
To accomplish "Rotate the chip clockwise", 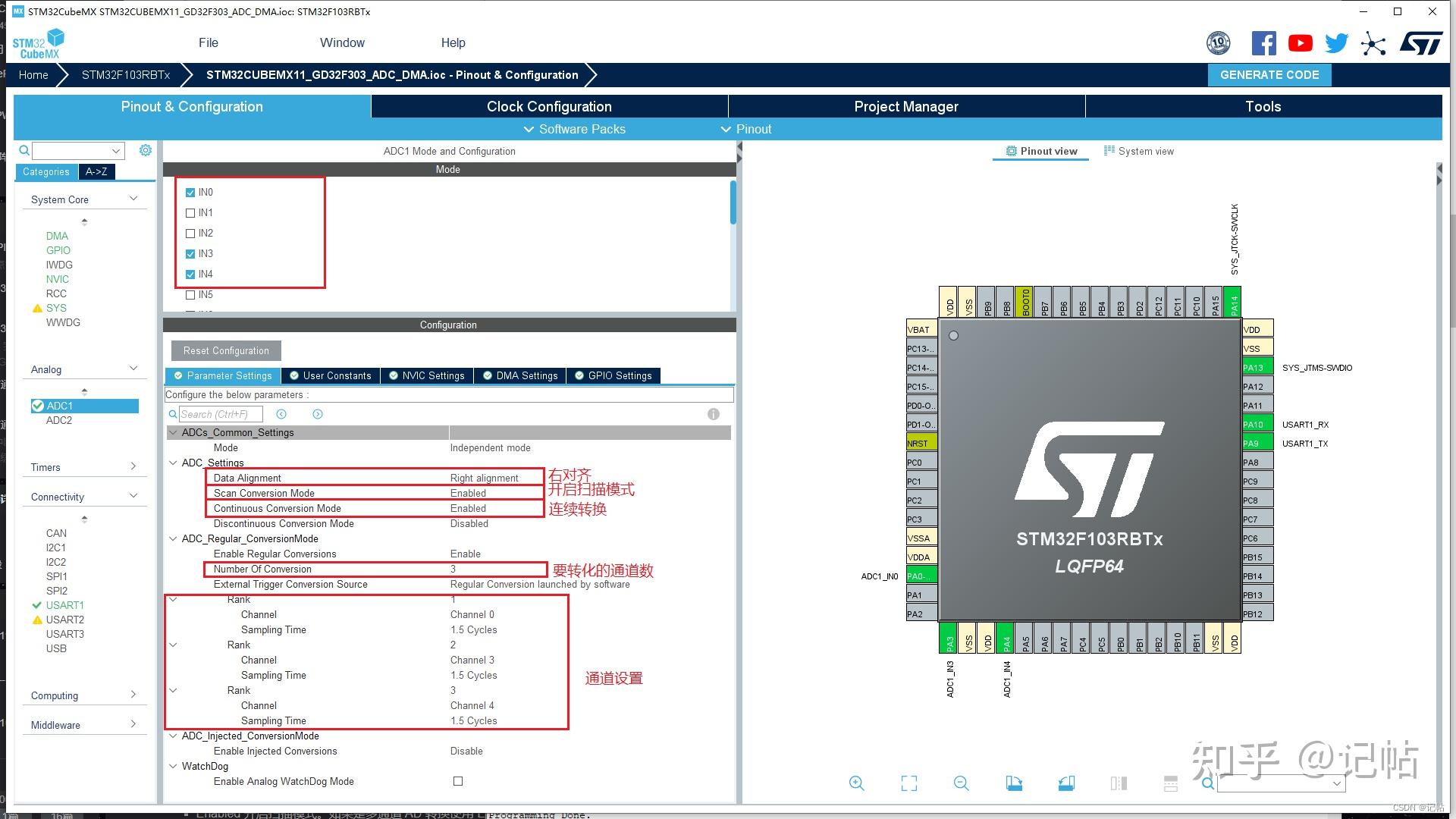I will pos(1014,783).
